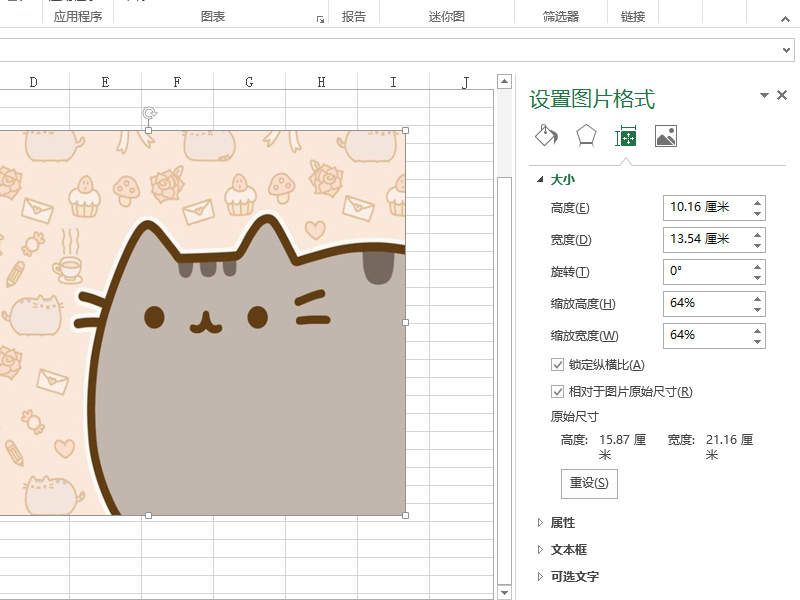Screen dimensions: 800x600
Task: Collapse the ribbon with the chevron
Action: [x=785, y=17]
